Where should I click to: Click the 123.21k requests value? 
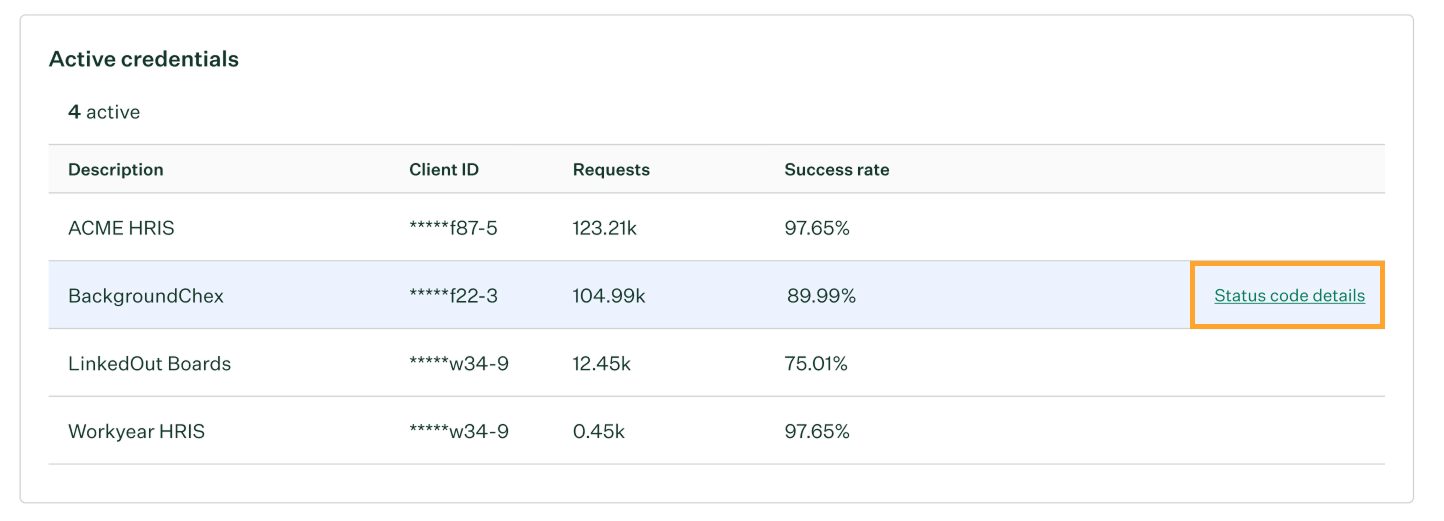pyautogui.click(x=604, y=228)
